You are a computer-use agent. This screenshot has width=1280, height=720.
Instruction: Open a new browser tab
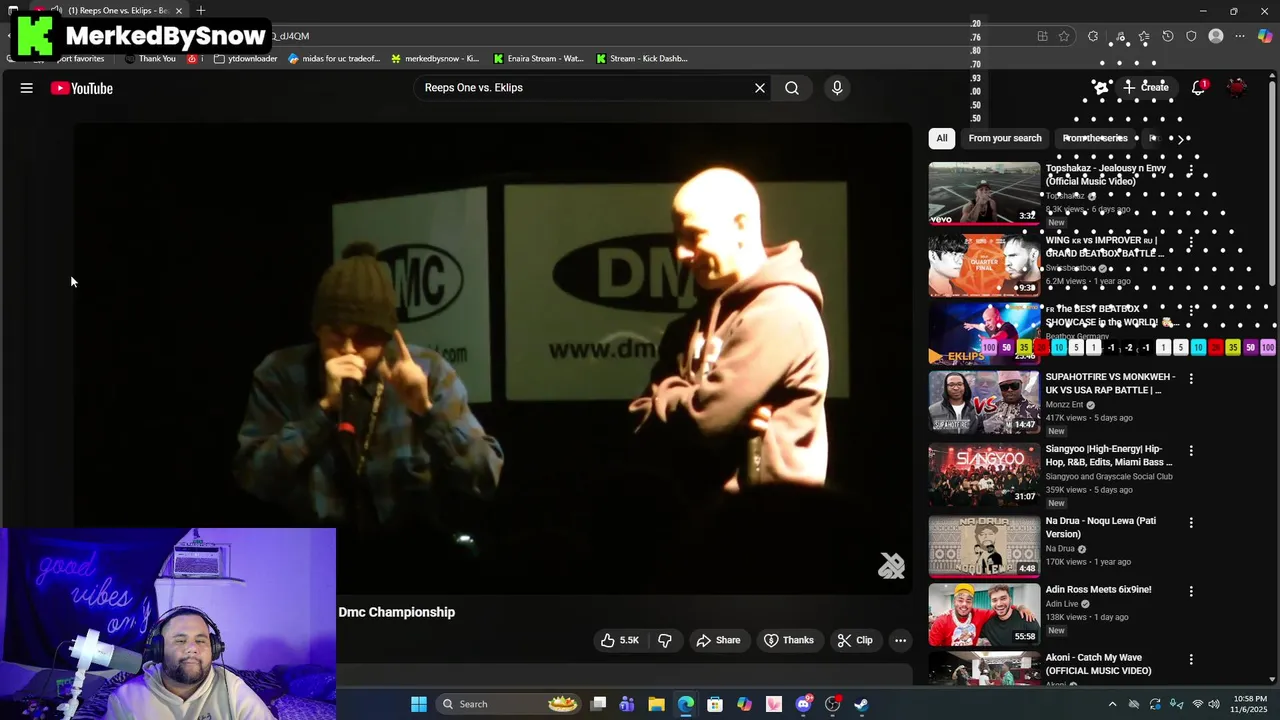coord(201,10)
